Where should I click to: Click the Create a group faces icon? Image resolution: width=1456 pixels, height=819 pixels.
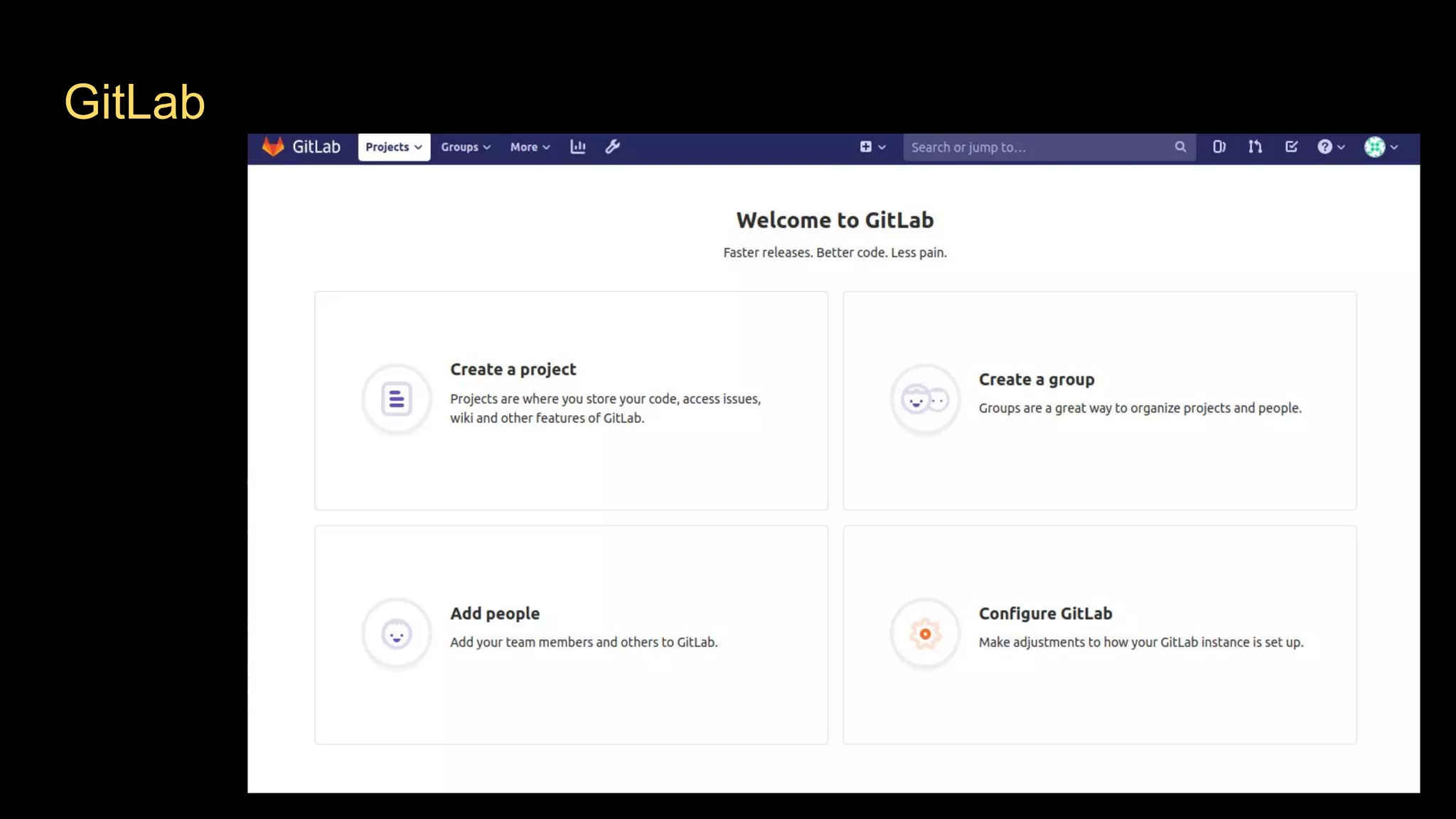[x=925, y=399]
